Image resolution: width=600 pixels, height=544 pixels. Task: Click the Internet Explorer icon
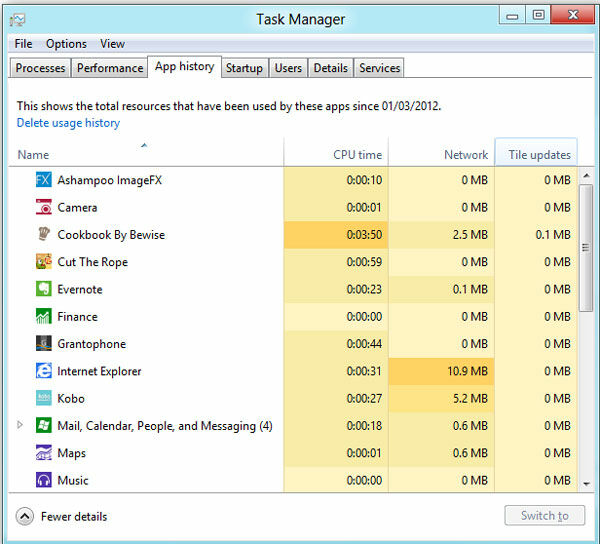pyautogui.click(x=43, y=371)
